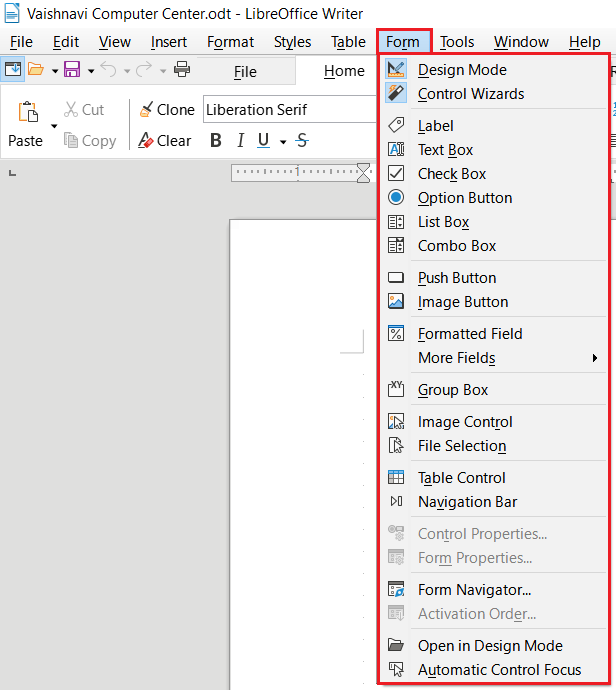Open the File menu

tap(21, 42)
